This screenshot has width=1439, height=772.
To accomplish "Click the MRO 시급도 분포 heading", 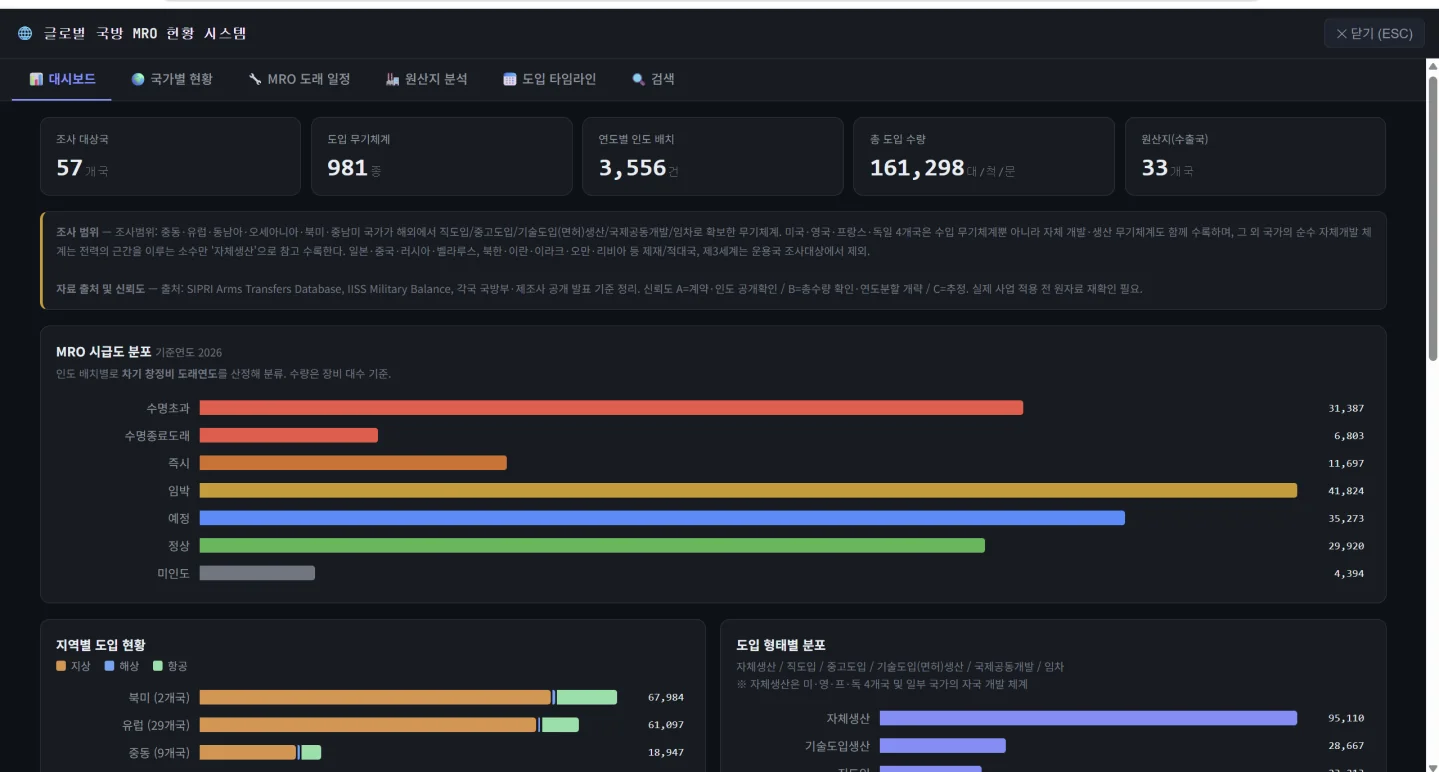I will coord(104,352).
